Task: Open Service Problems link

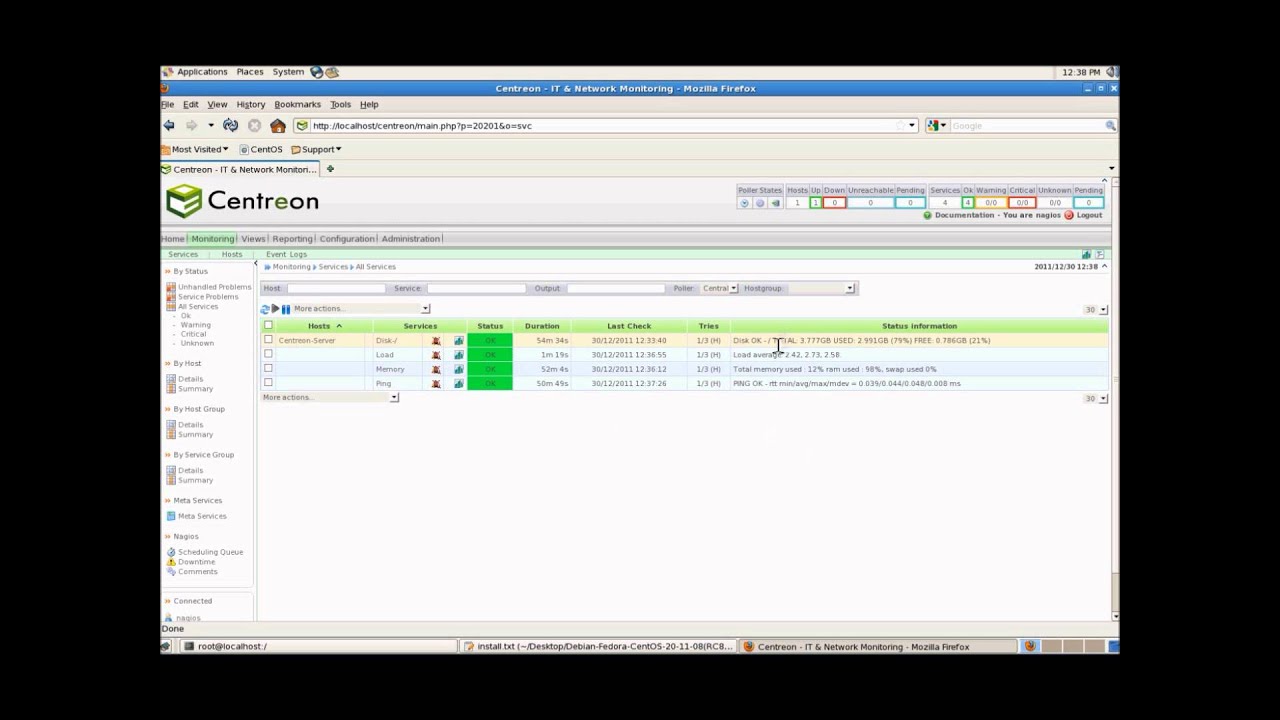Action: (208, 297)
